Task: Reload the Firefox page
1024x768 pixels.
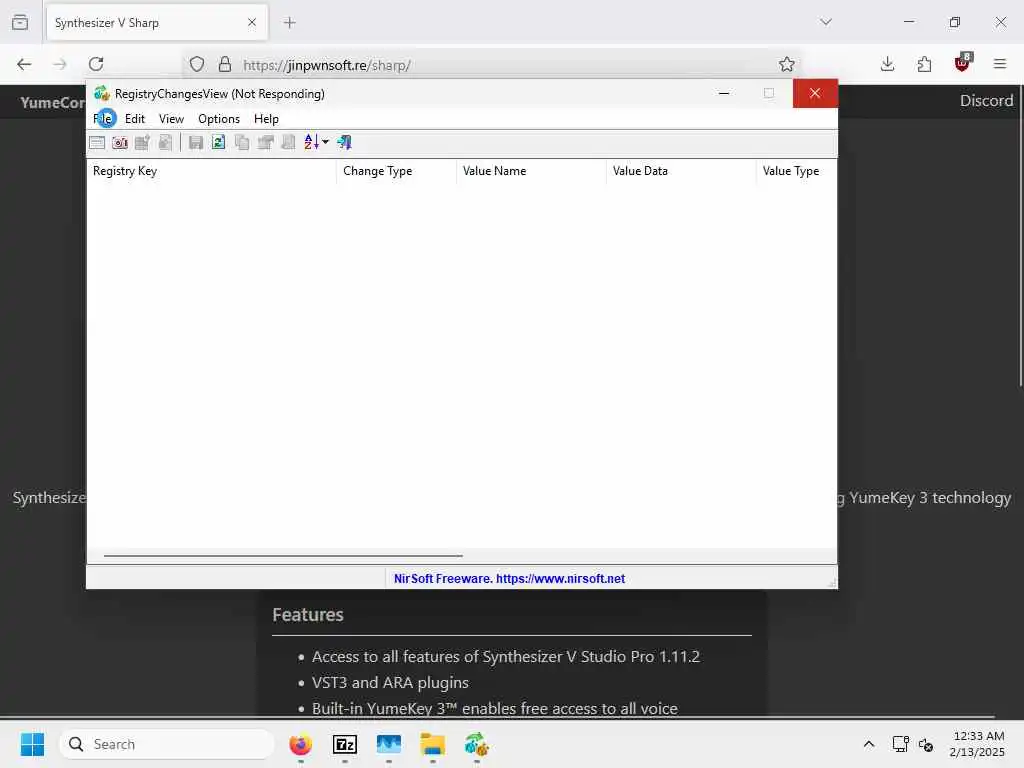Action: coord(96,64)
